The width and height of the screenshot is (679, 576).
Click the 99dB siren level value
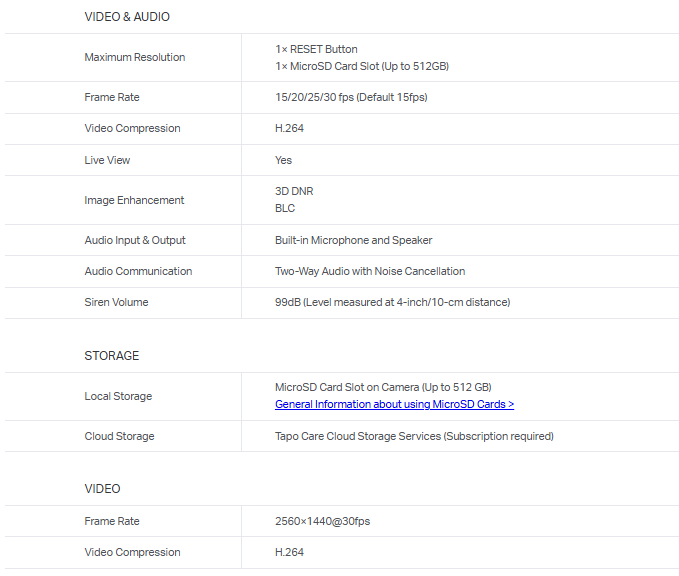coord(392,302)
